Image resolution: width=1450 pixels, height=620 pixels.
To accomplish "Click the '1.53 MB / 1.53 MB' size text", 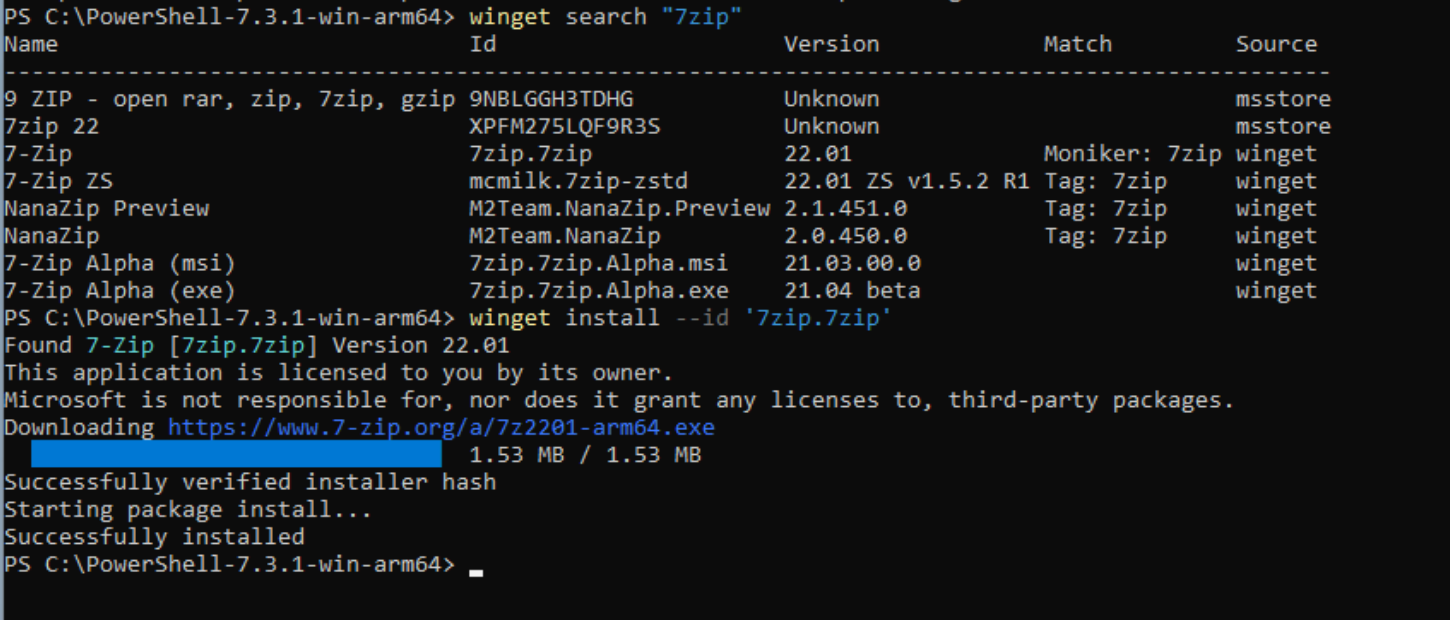I will [x=585, y=455].
